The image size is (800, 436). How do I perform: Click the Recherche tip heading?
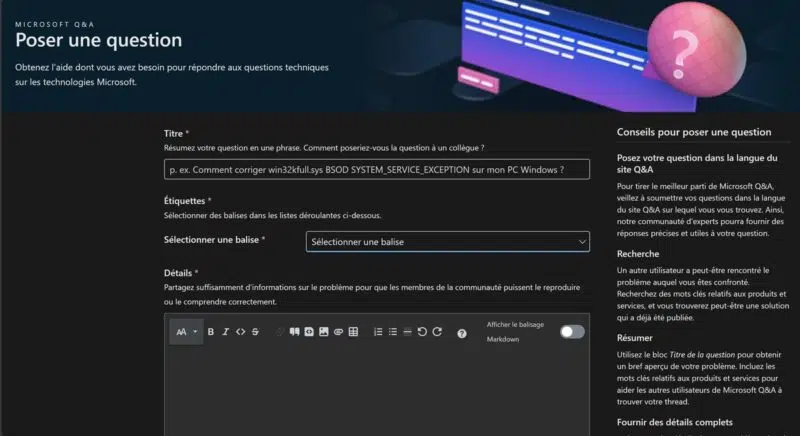click(638, 253)
